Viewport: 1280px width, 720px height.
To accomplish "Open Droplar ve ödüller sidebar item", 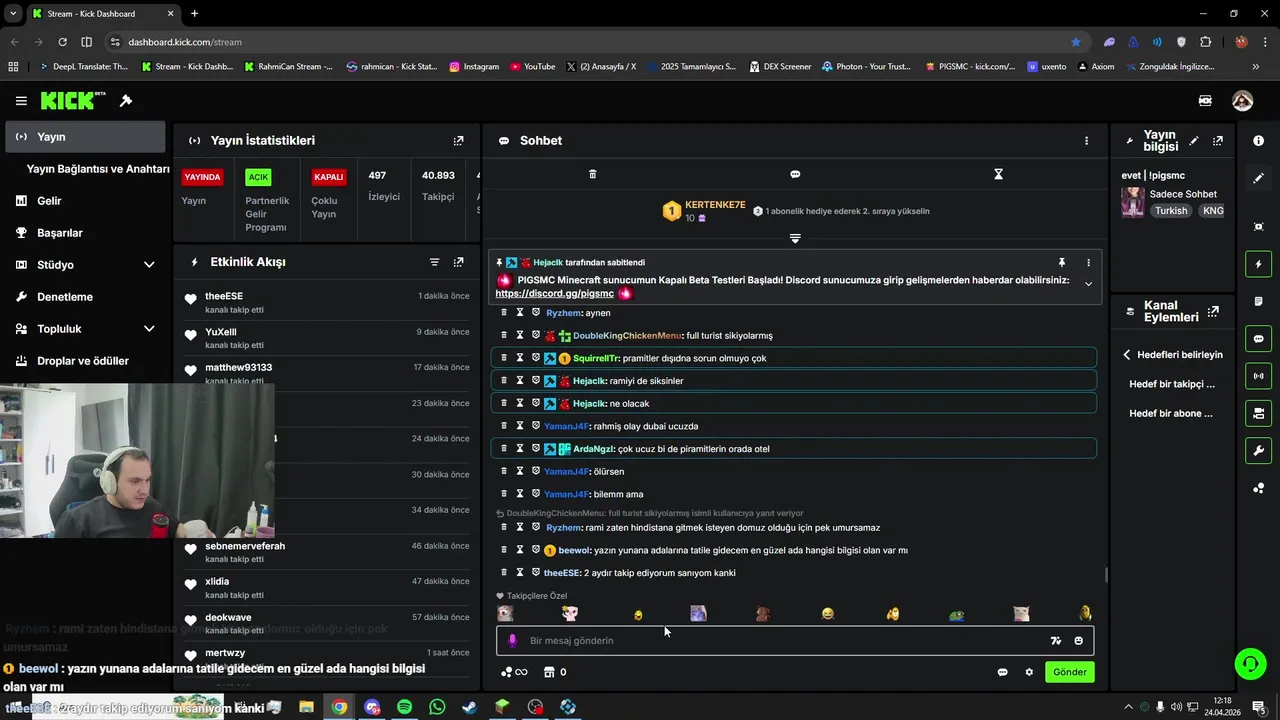I will [85, 361].
